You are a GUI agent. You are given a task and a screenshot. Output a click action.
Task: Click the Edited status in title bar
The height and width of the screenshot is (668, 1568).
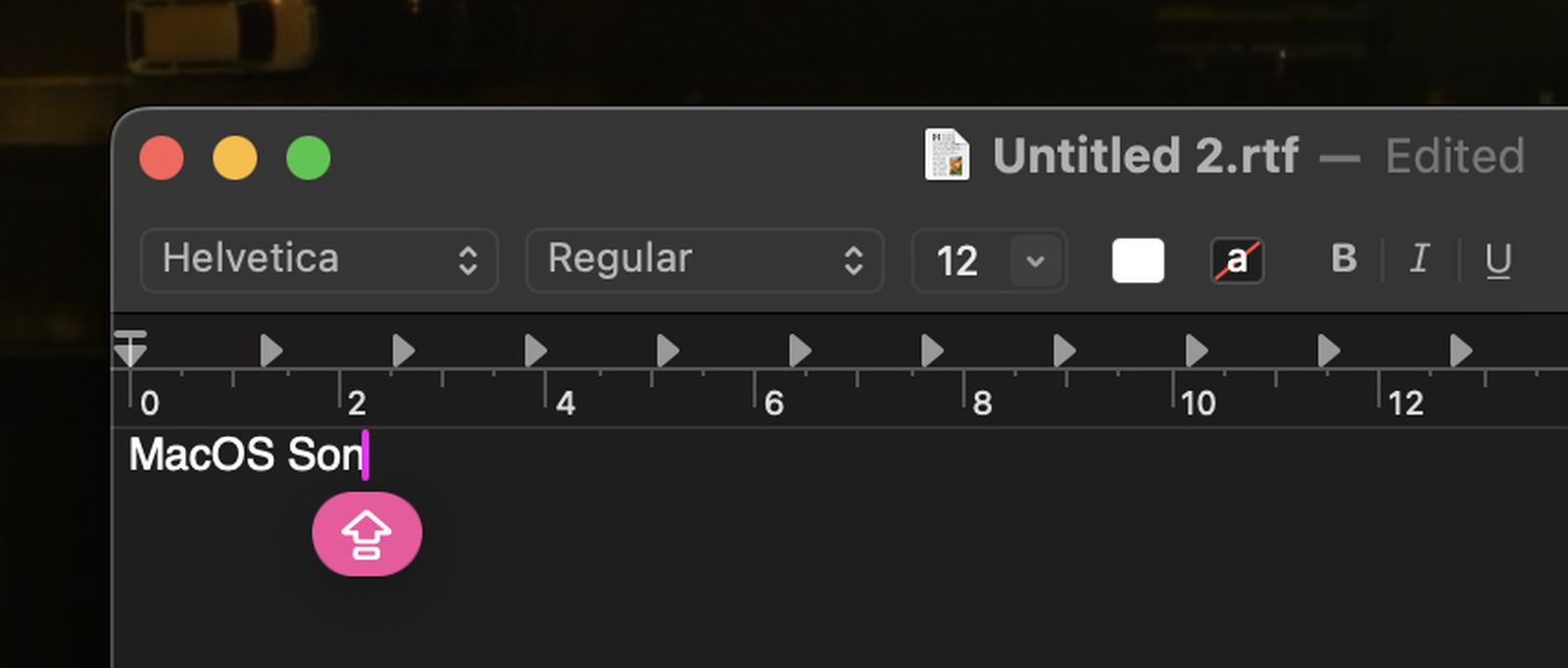(1454, 156)
